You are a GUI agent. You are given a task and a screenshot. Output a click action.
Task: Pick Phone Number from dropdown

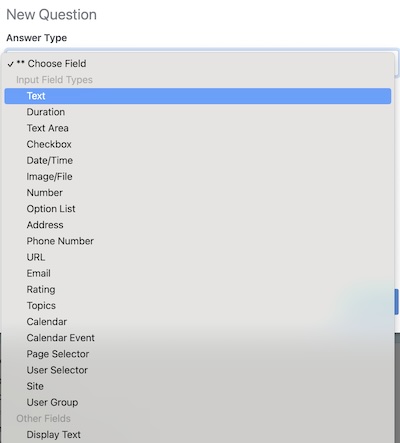pos(198,241)
